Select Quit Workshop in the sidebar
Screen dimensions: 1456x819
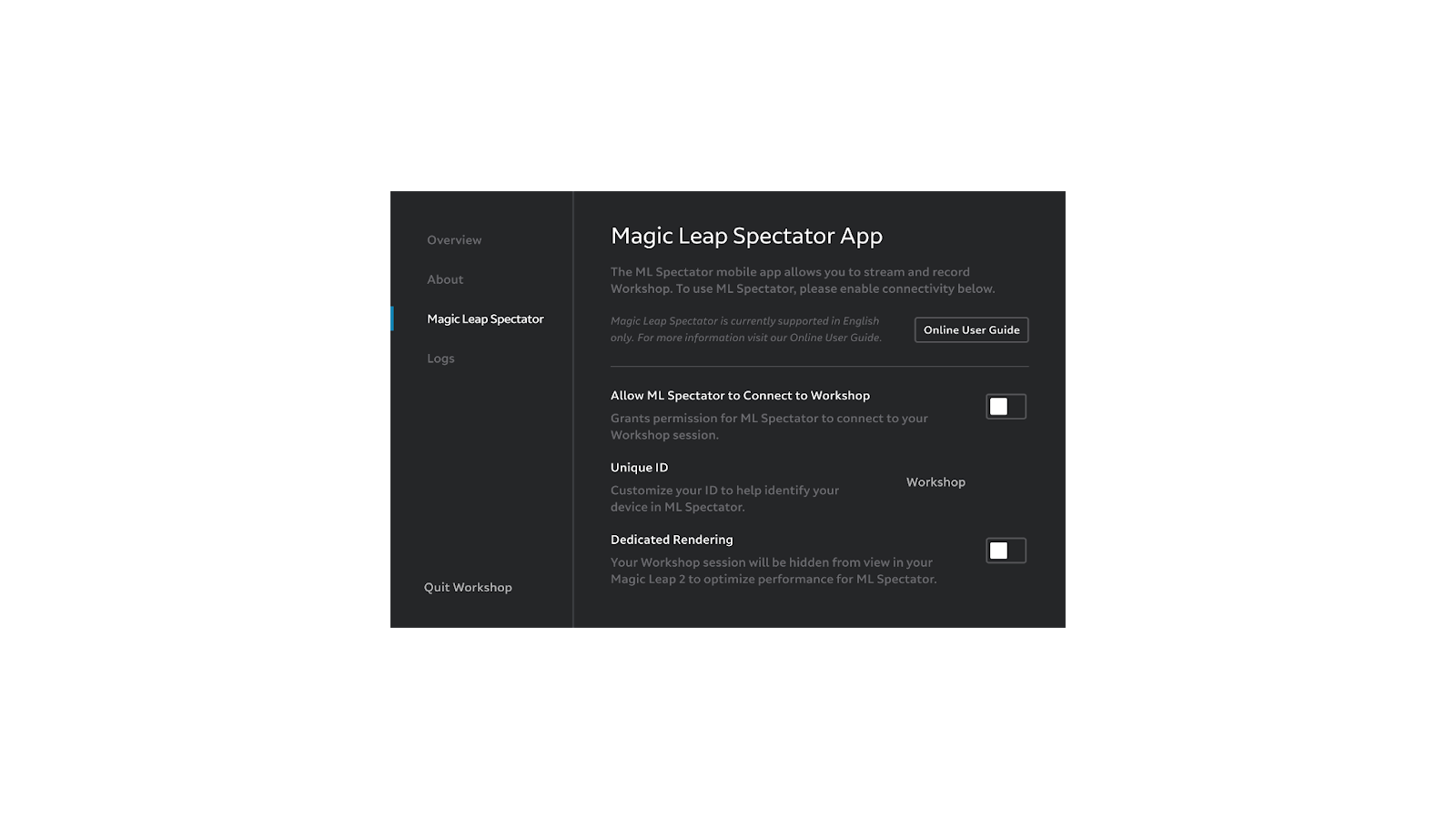[468, 587]
